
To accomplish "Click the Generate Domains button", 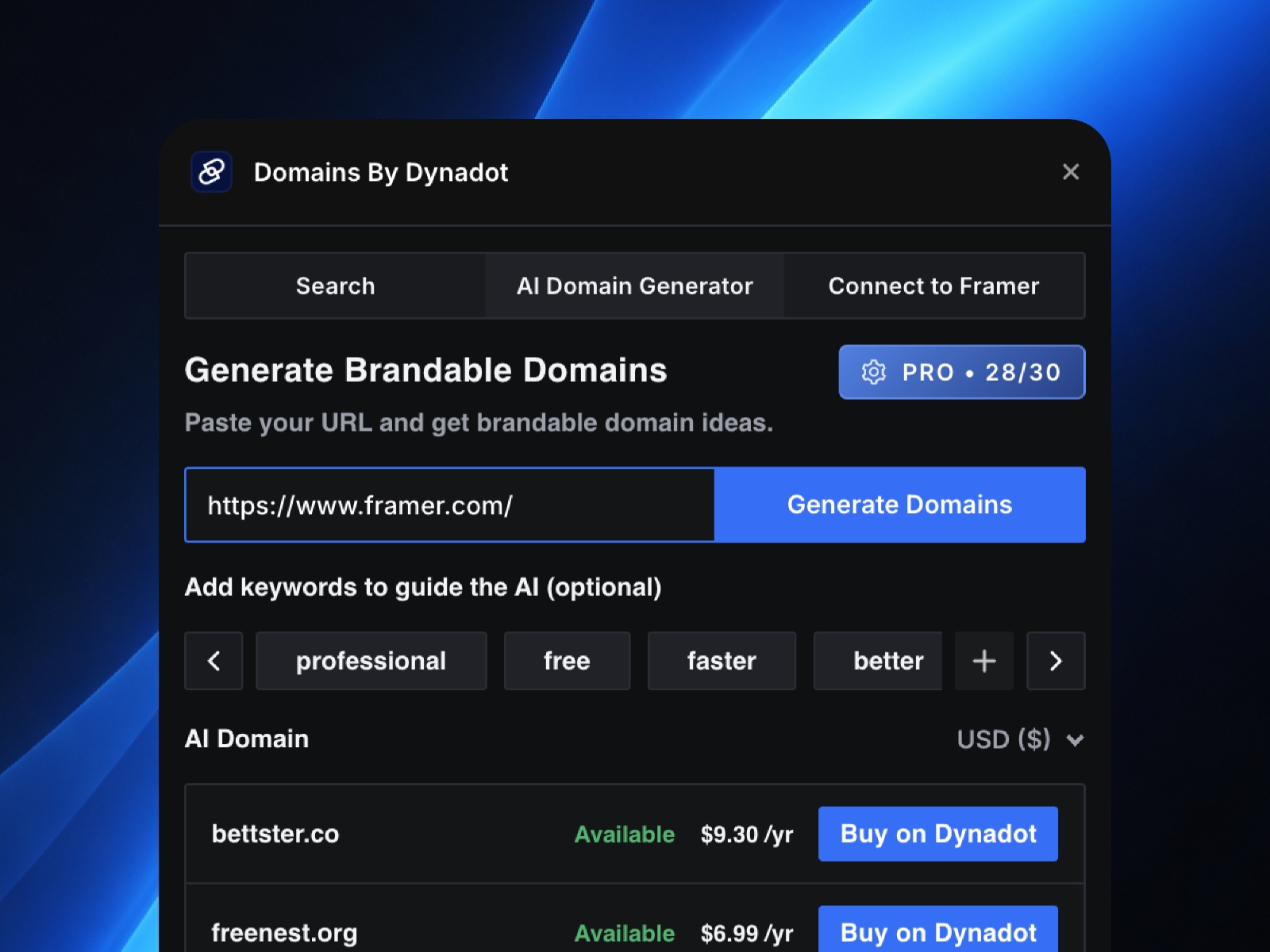I will click(x=899, y=505).
